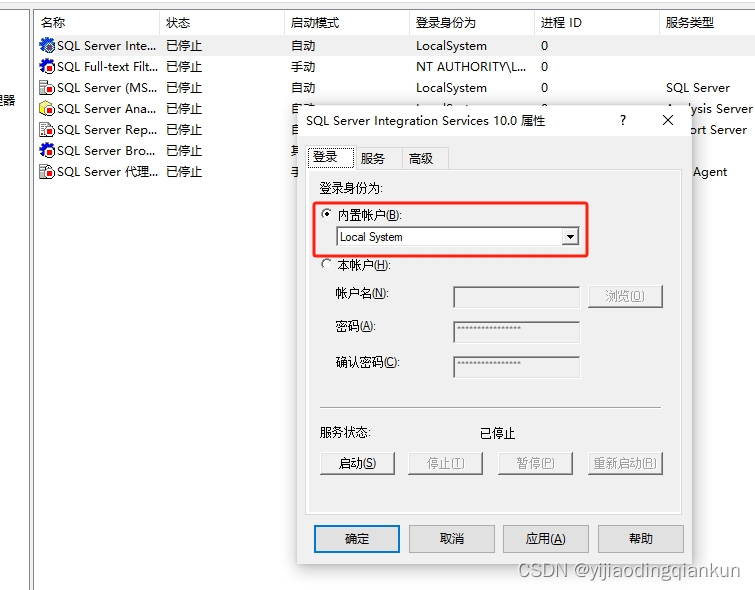Click 已停止 status of SQL Server 代理 row
The height and width of the screenshot is (590, 755).
pos(184,171)
